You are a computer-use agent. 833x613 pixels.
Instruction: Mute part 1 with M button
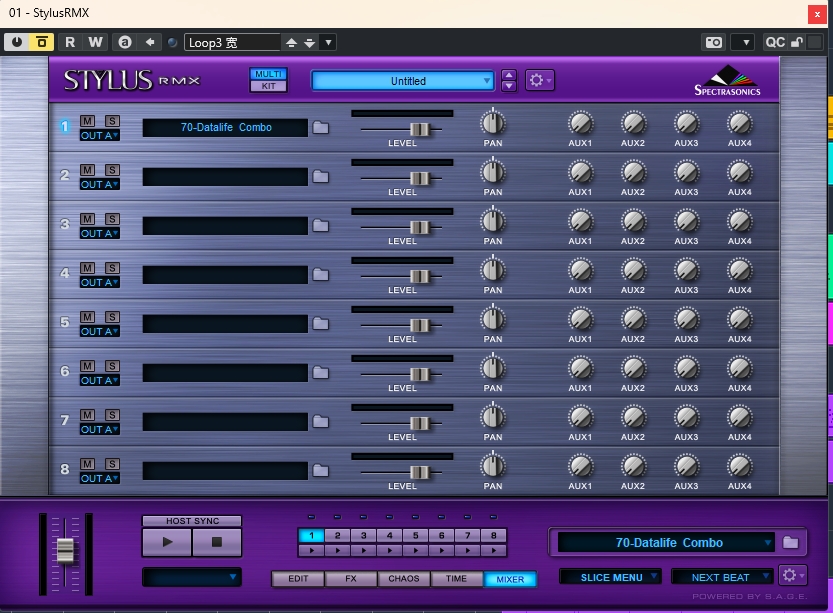coord(88,121)
